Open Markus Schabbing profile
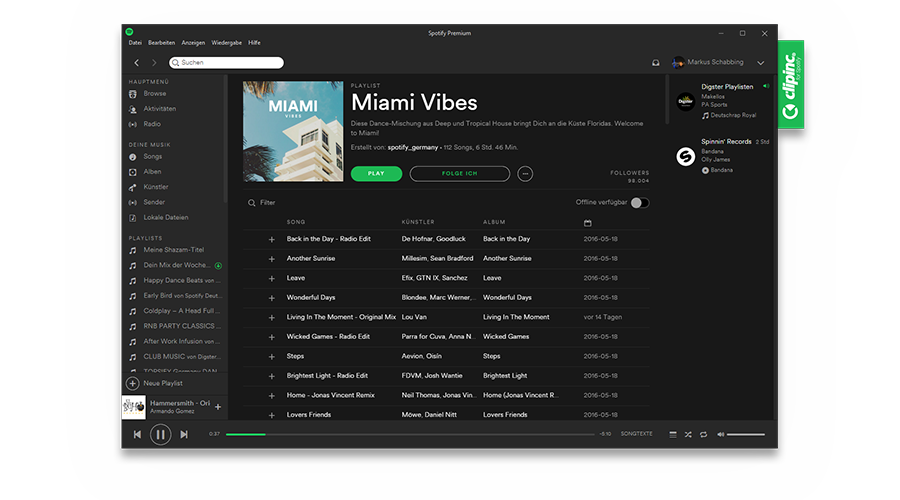Viewport: 900px width, 500px height. point(715,62)
